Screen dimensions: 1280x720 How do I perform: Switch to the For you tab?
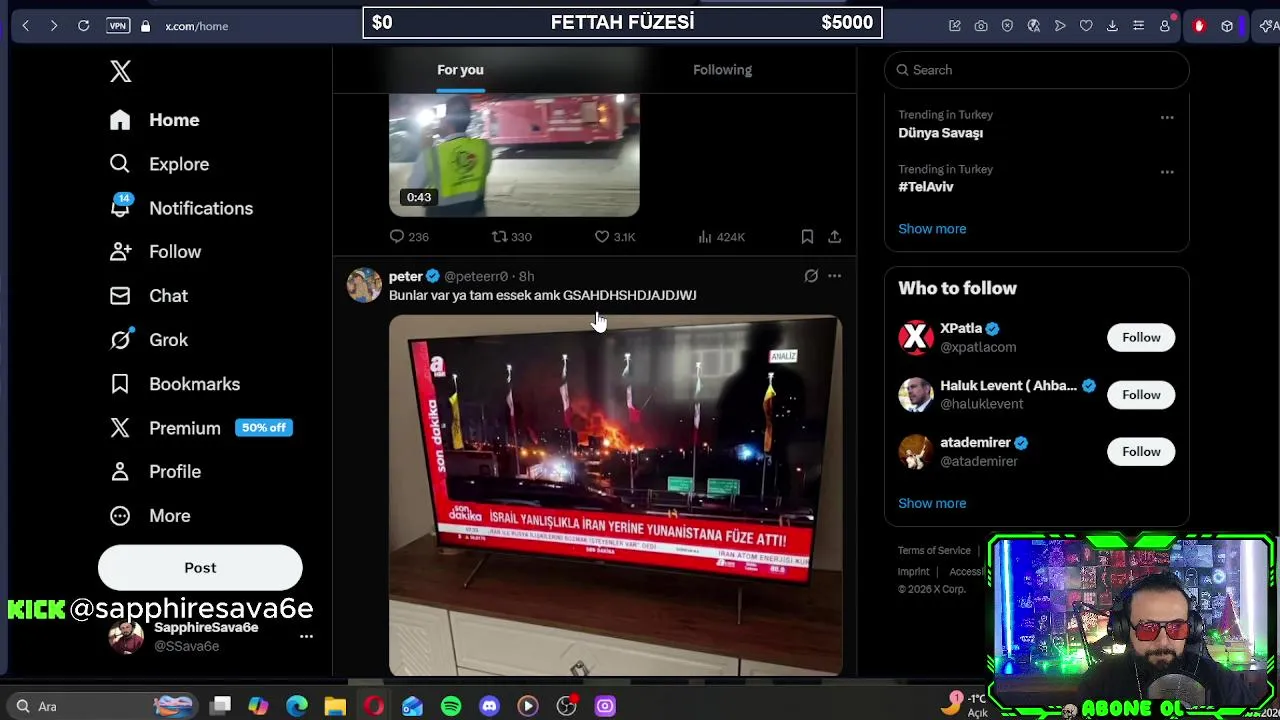tap(460, 70)
